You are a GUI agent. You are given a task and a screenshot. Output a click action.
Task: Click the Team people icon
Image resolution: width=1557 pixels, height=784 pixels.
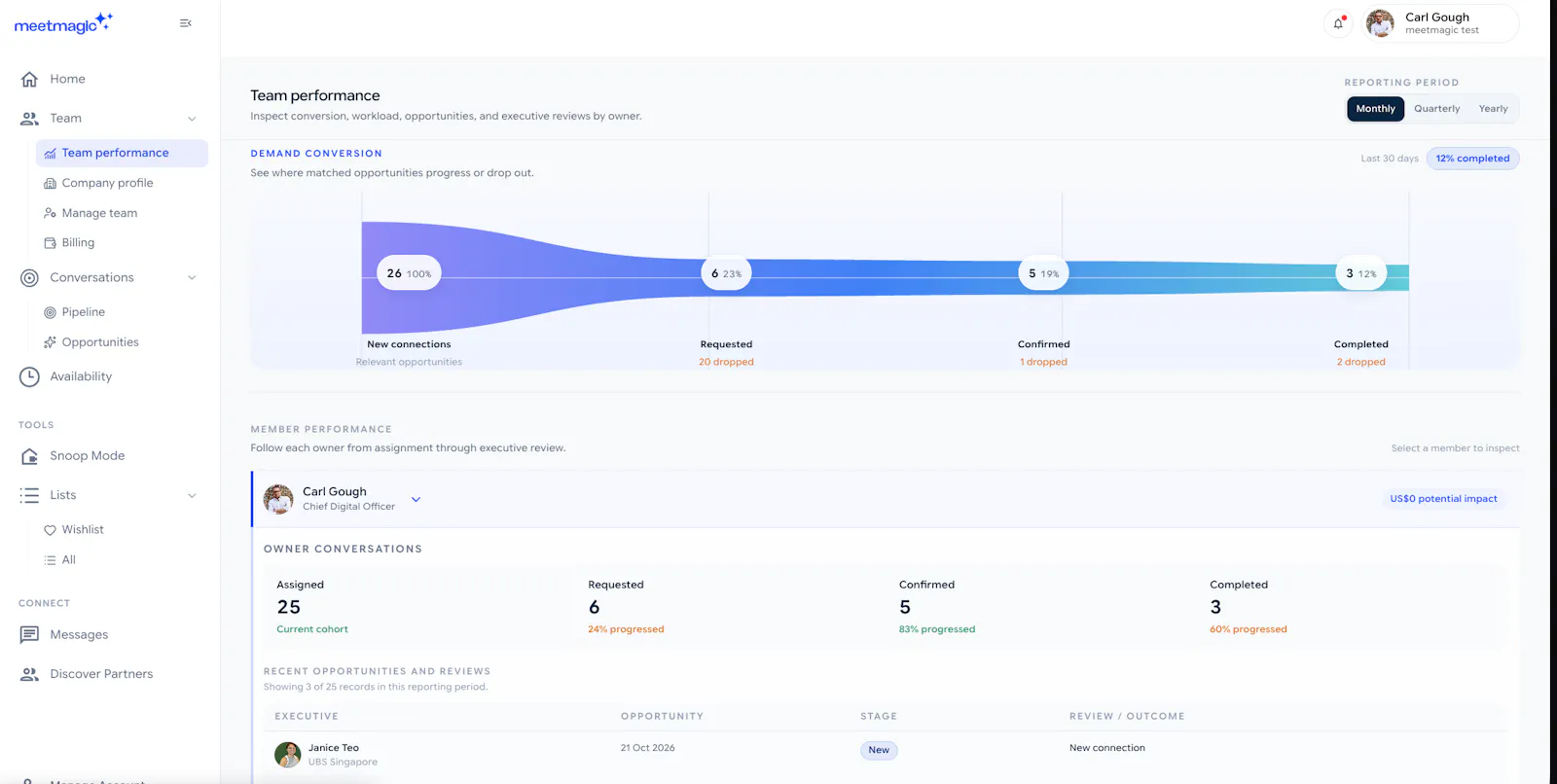pos(30,119)
